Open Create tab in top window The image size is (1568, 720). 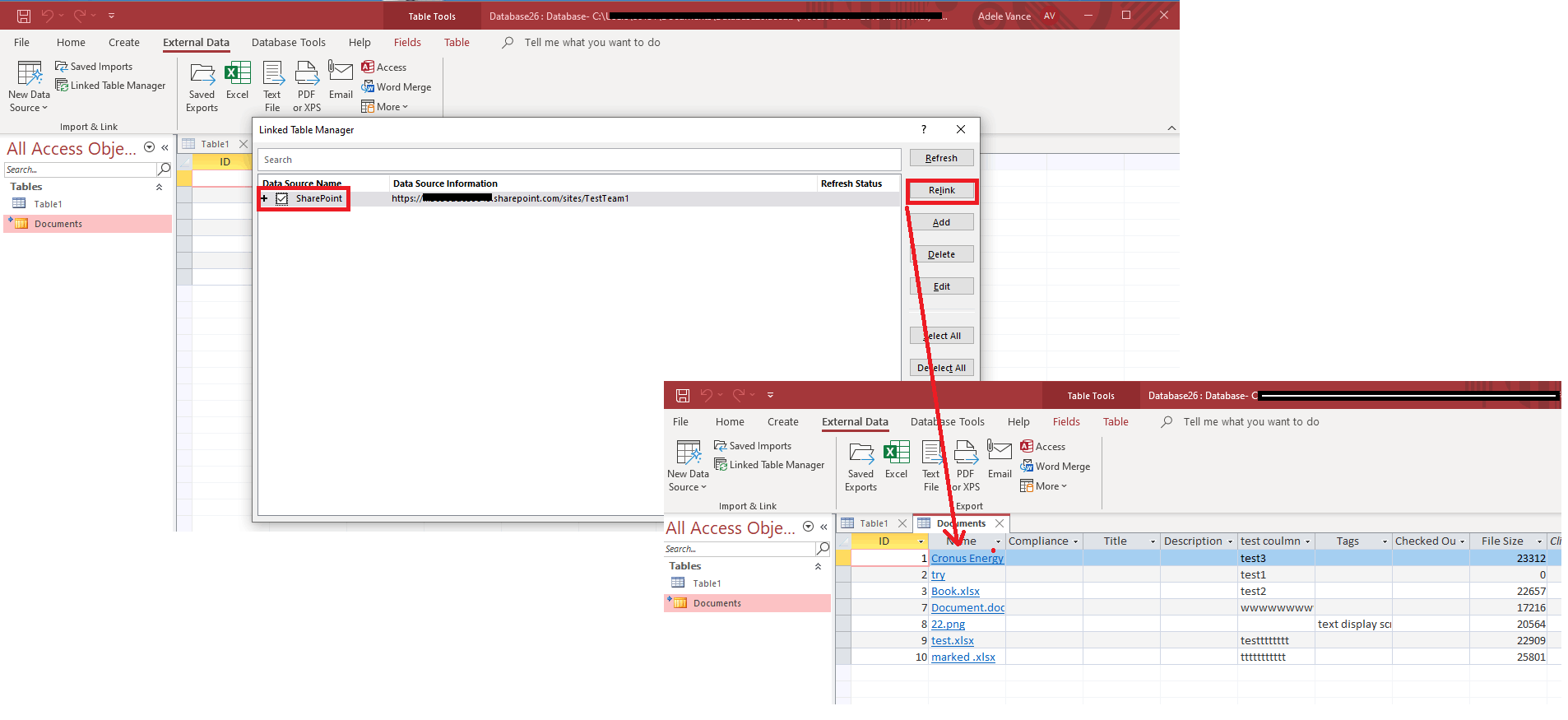coord(124,43)
